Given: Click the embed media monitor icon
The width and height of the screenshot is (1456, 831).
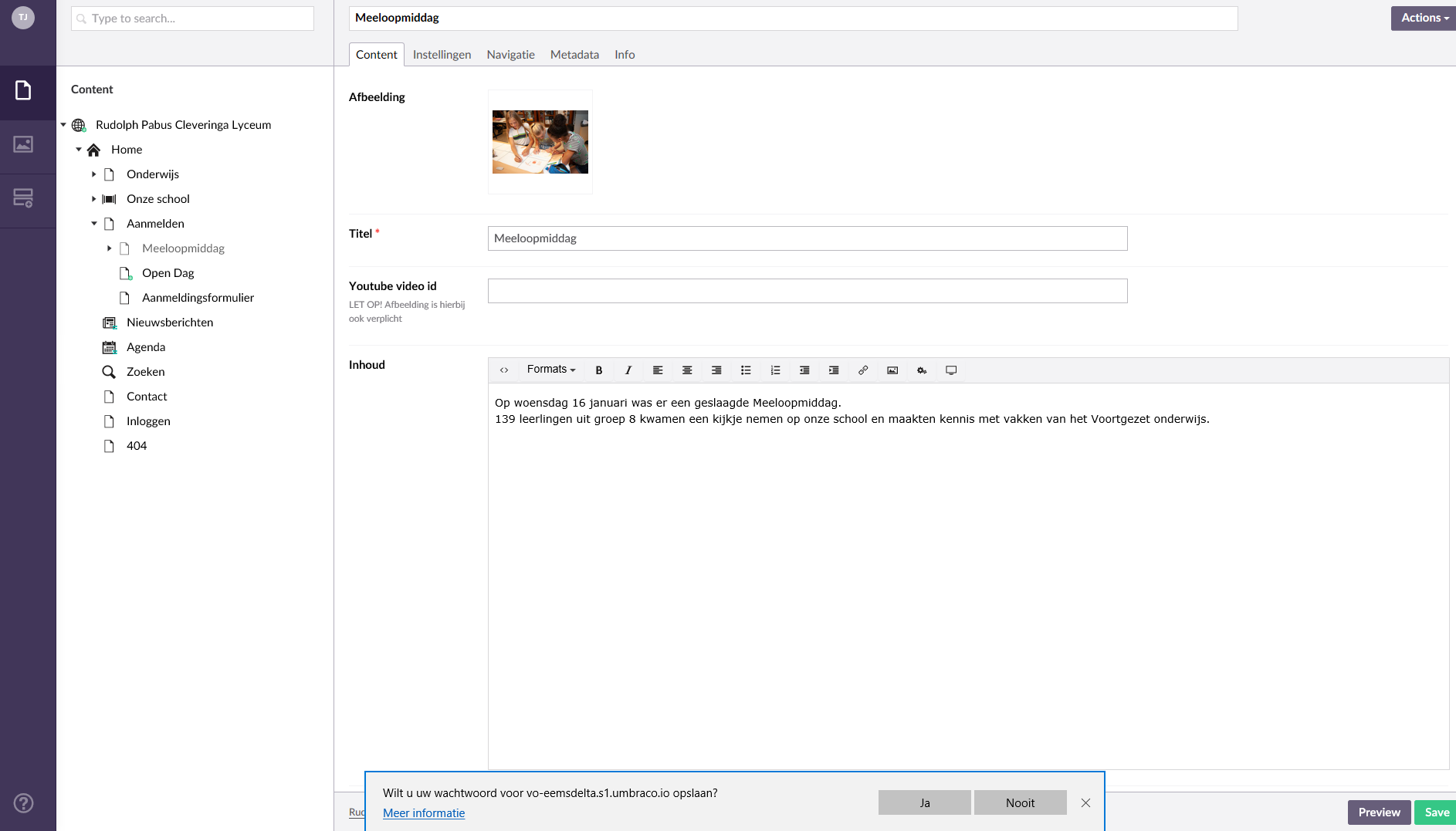Looking at the screenshot, I should click(951, 370).
